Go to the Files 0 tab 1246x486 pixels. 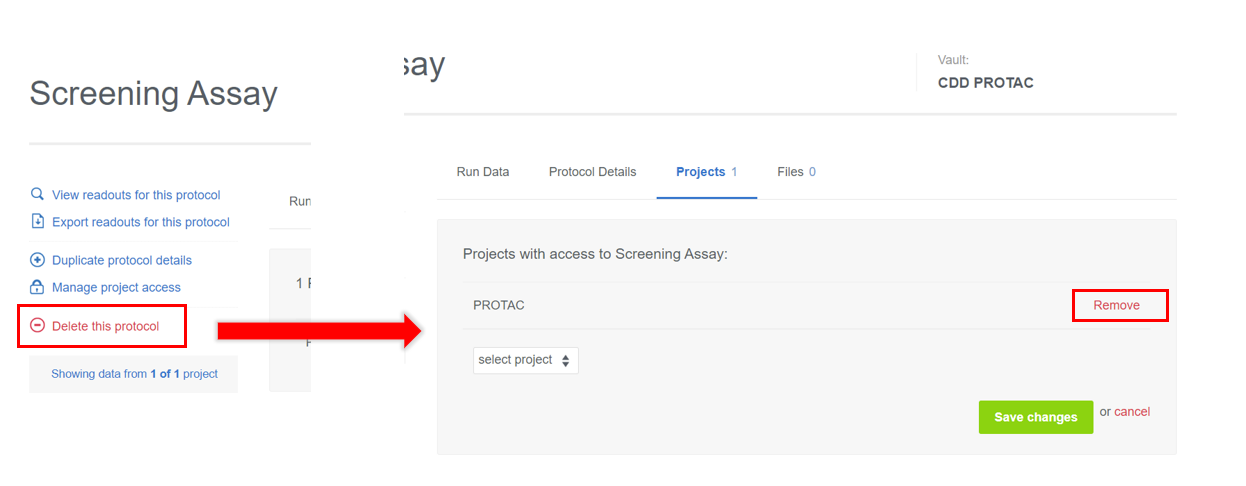(796, 172)
